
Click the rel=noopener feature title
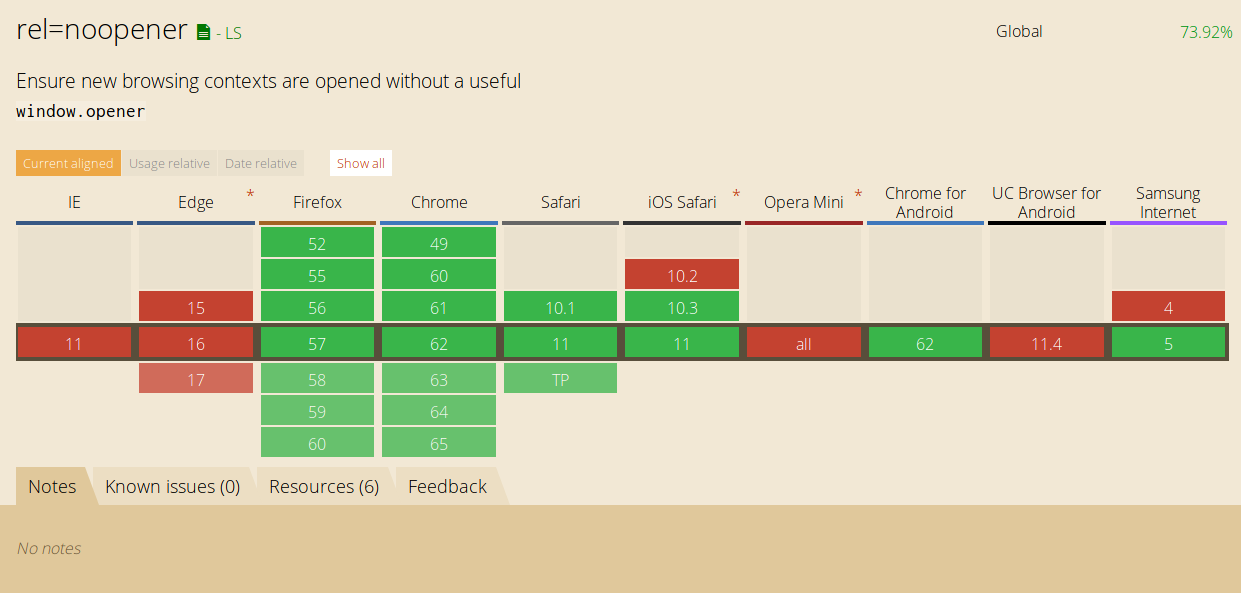click(102, 30)
